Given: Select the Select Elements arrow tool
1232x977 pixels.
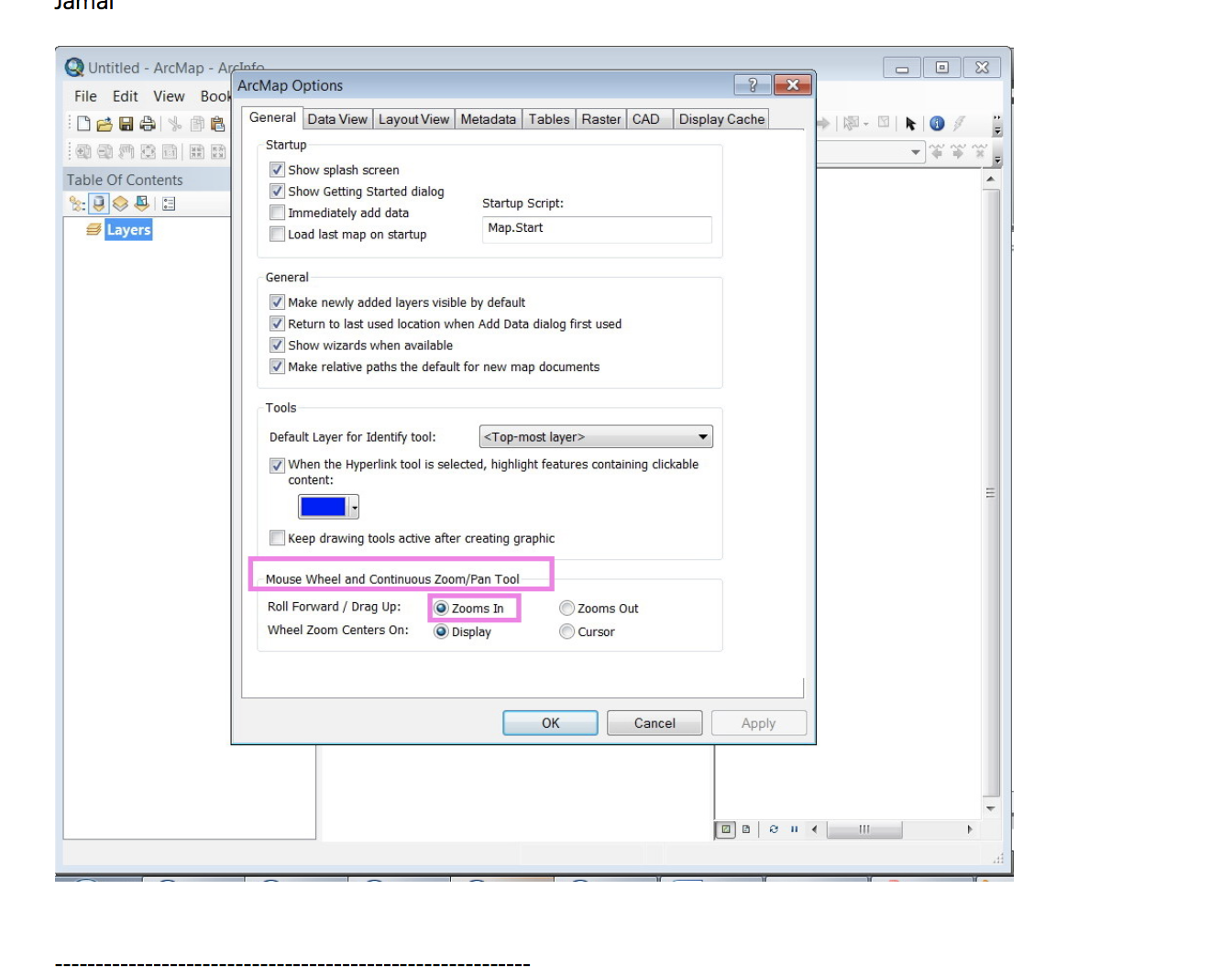Looking at the screenshot, I should tap(910, 124).
